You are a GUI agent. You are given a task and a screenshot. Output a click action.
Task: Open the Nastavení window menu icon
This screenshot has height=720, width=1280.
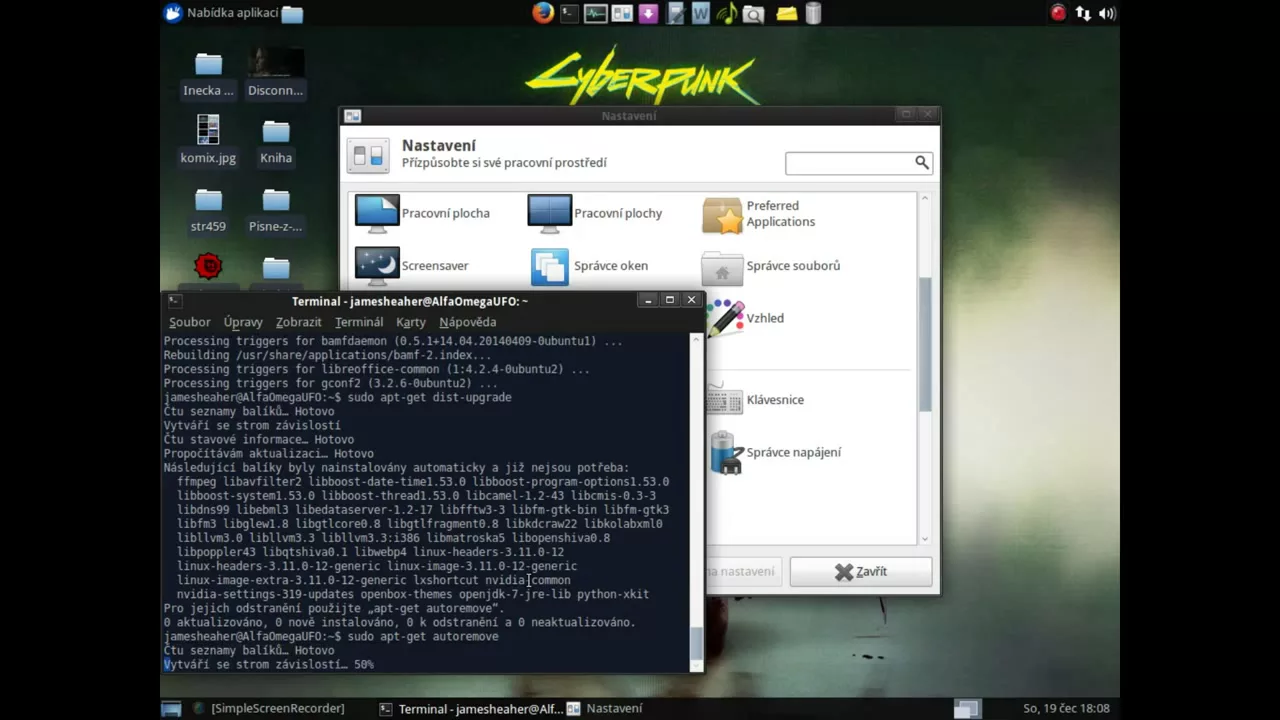click(x=352, y=116)
